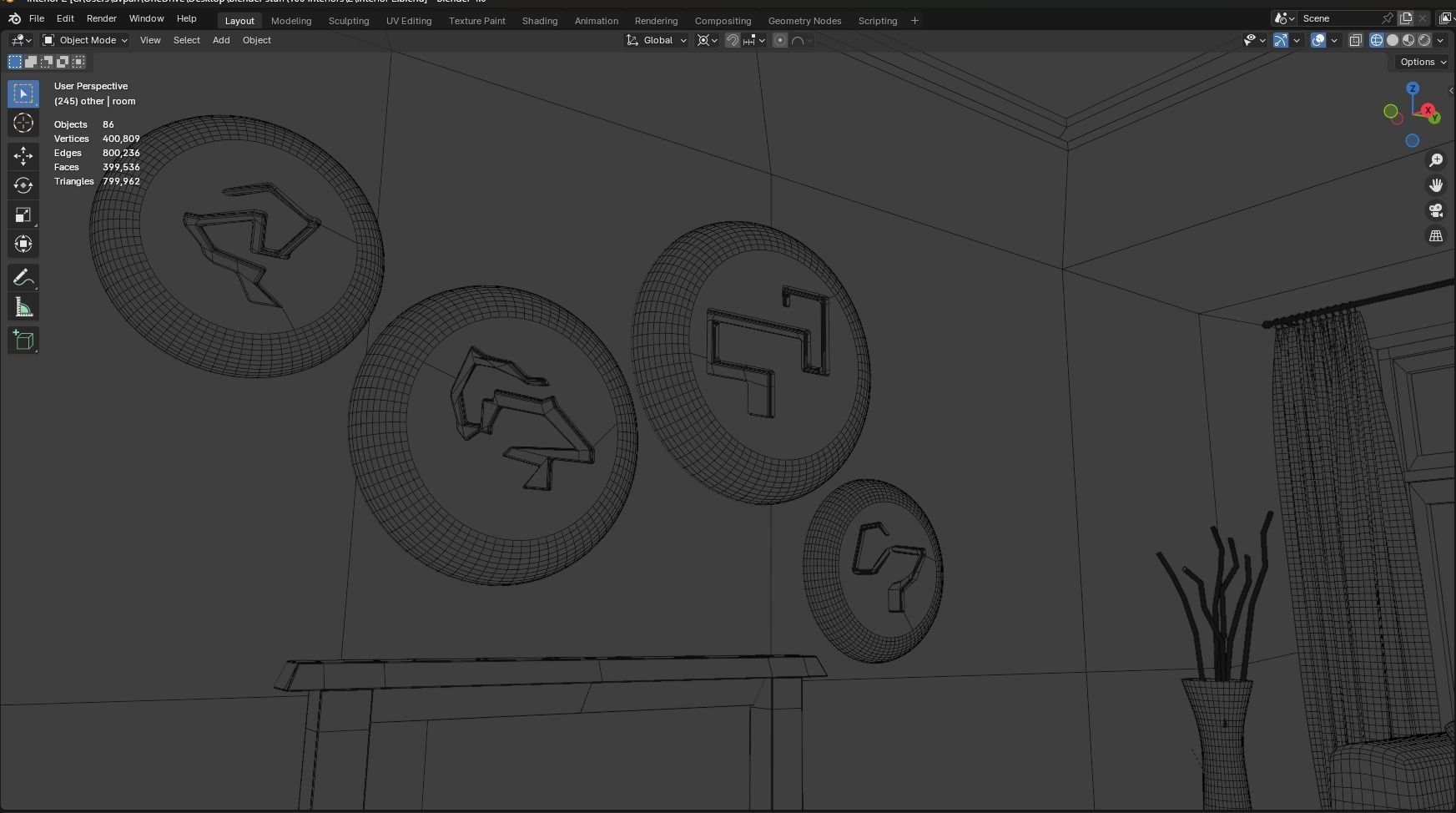
Task: Click the Pan hand viewport icon
Action: (1436, 185)
